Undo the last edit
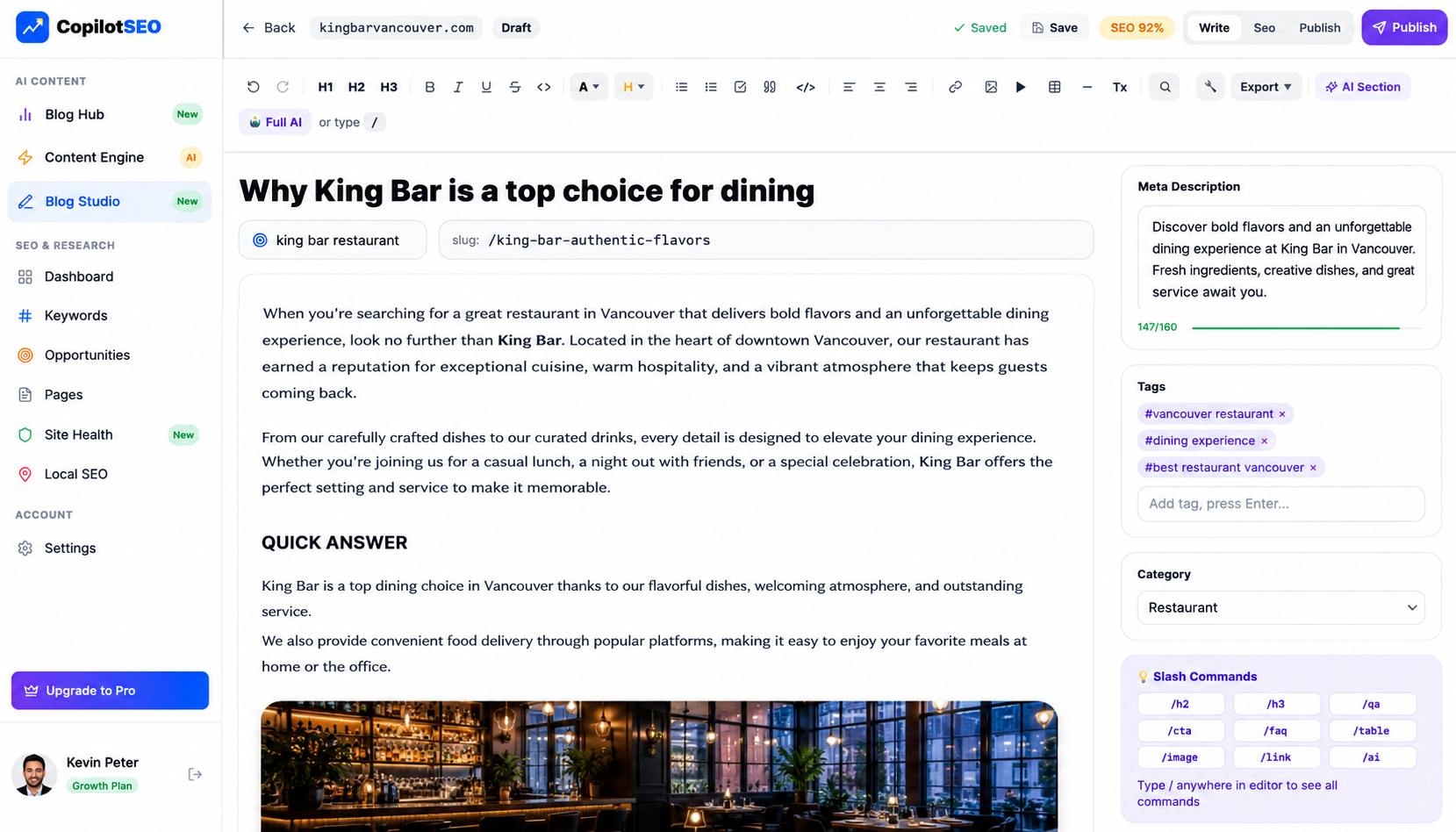 (x=253, y=87)
